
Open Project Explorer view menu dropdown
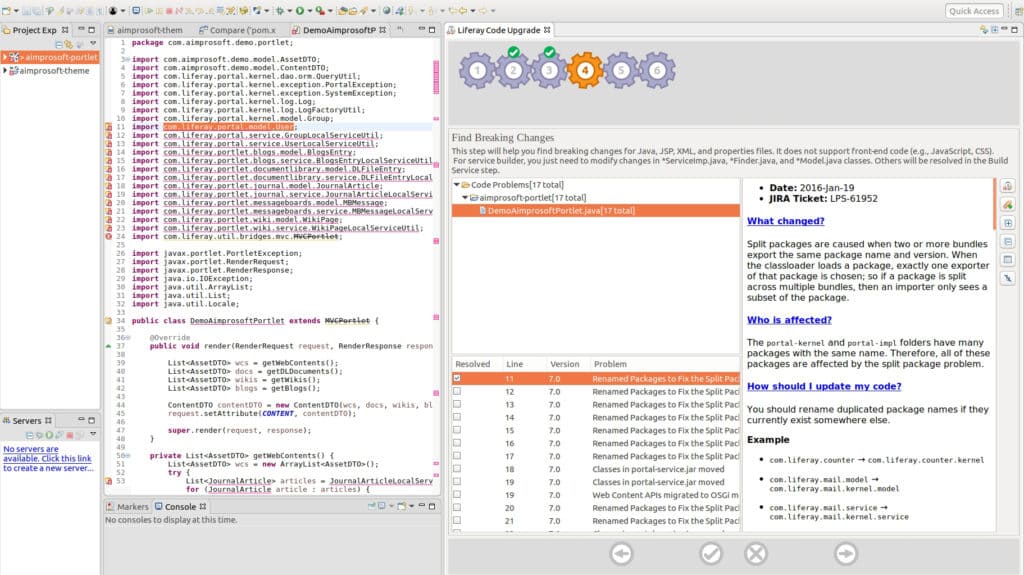pos(93,44)
